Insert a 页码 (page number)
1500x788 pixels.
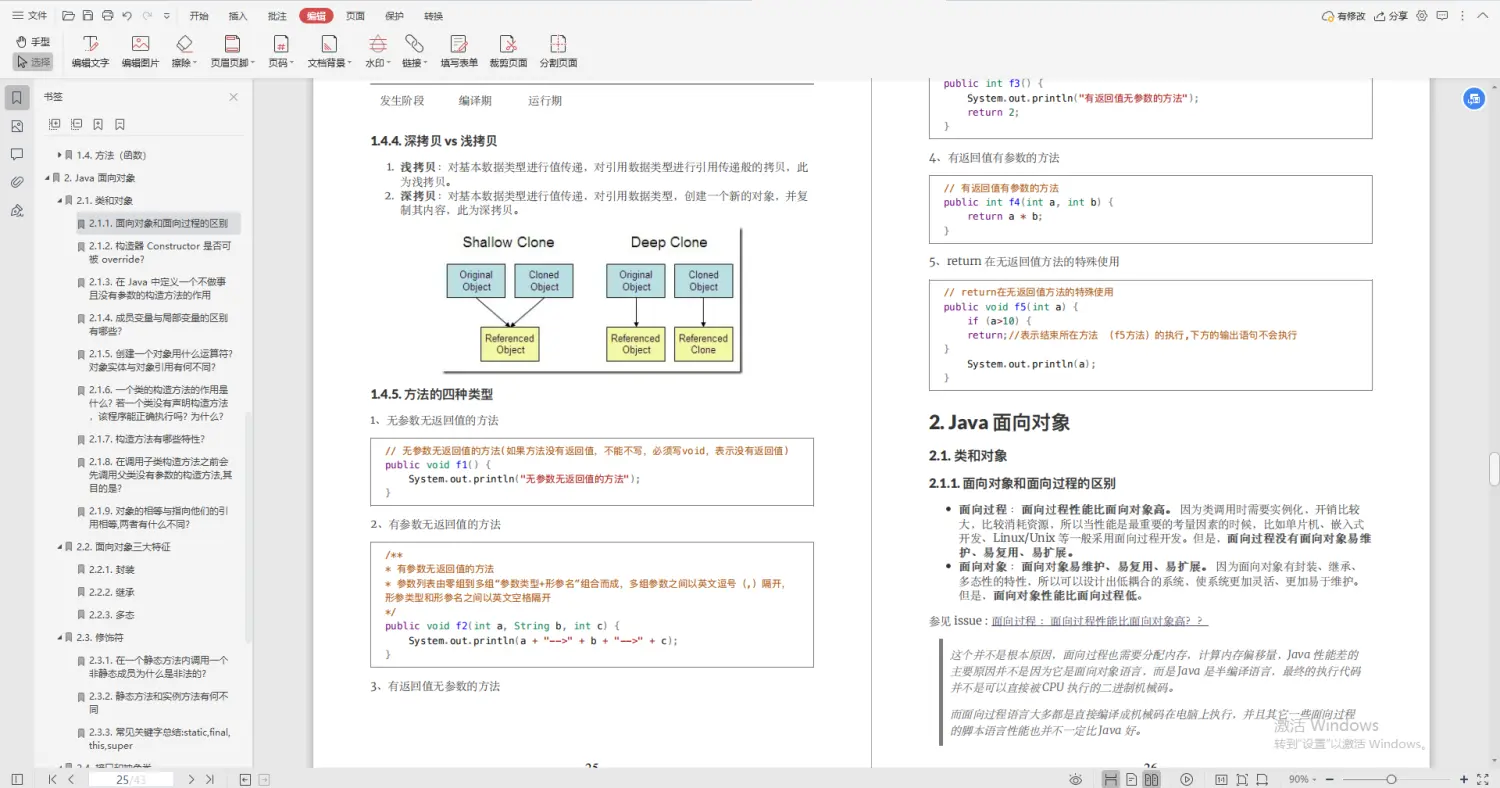coord(278,52)
